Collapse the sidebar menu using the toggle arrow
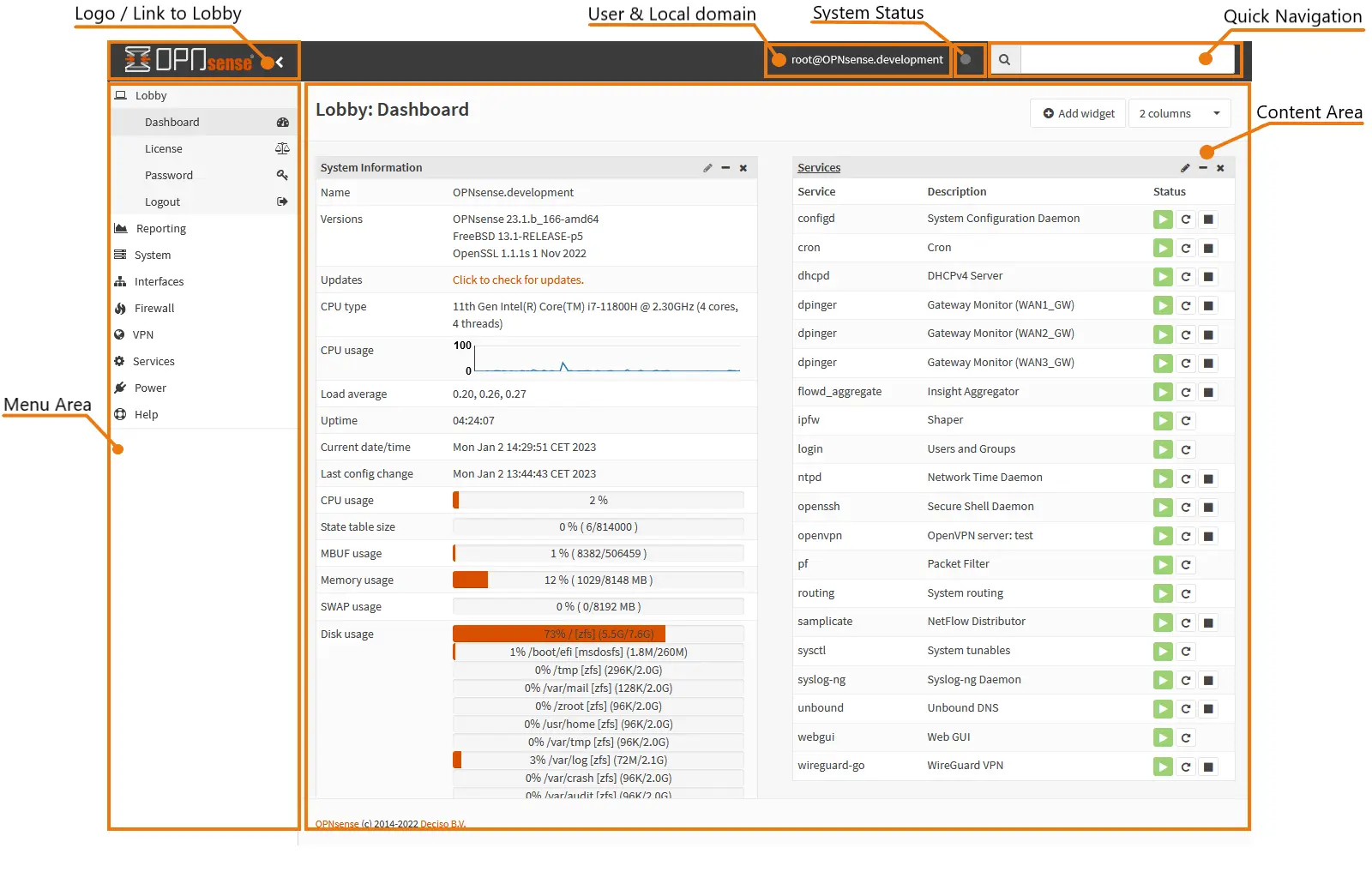This screenshot has width=1372, height=890. pos(280,62)
